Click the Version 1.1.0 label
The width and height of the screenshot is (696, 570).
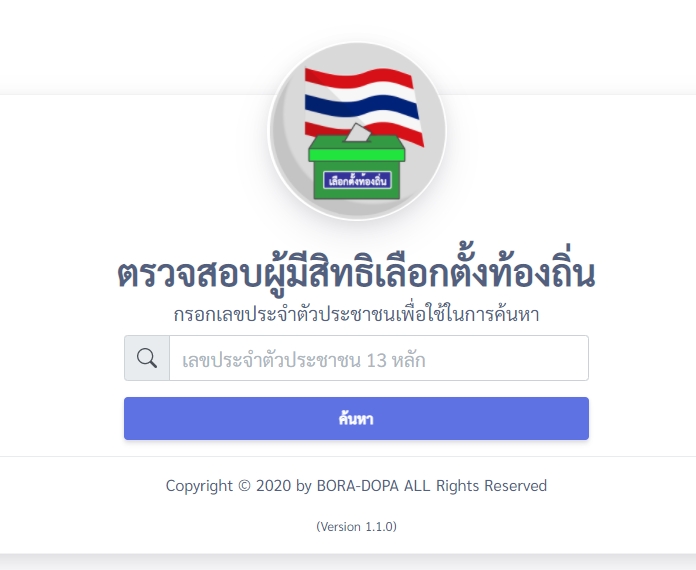pyautogui.click(x=356, y=526)
